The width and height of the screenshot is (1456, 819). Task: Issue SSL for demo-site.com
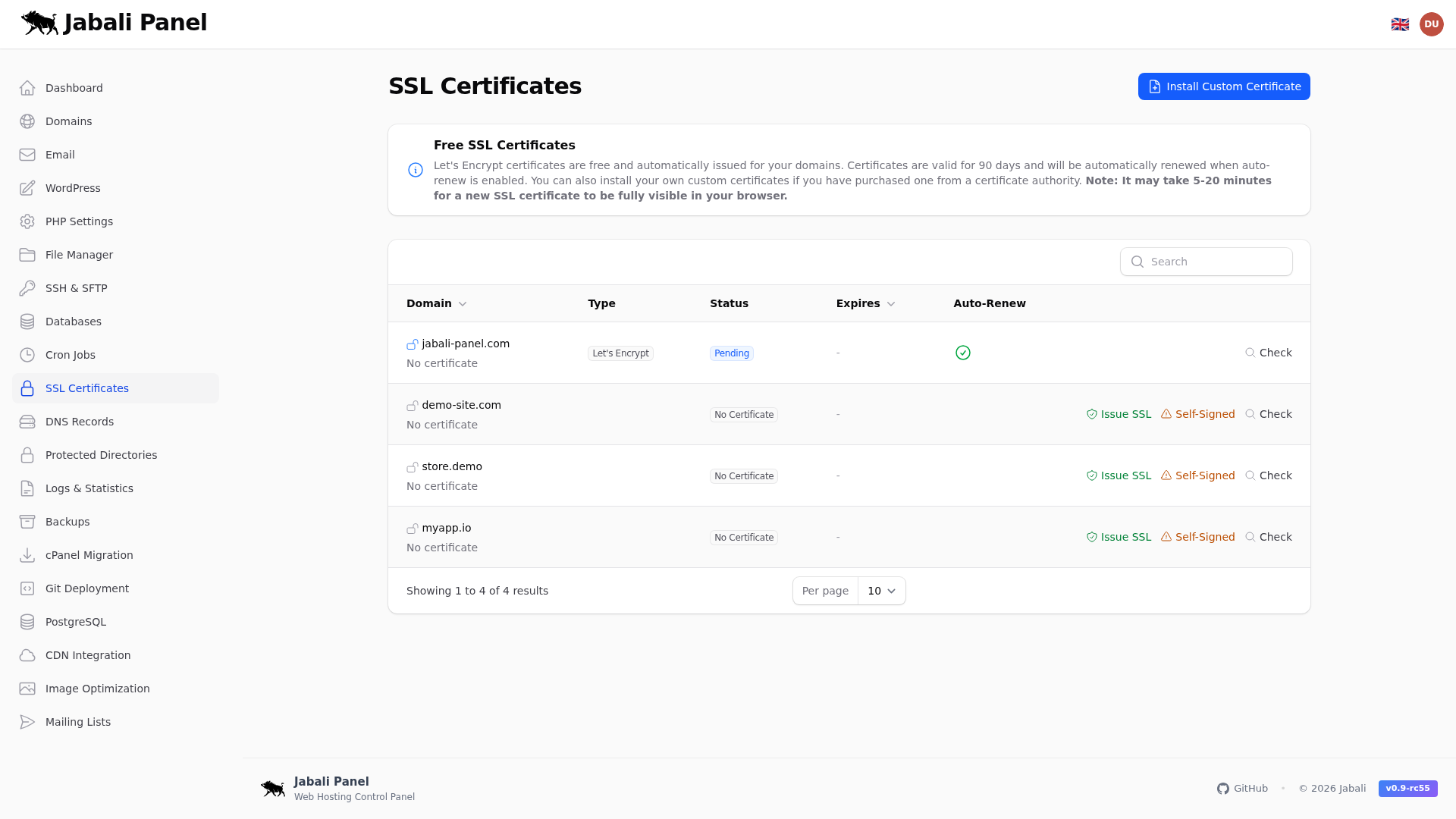point(1119,414)
